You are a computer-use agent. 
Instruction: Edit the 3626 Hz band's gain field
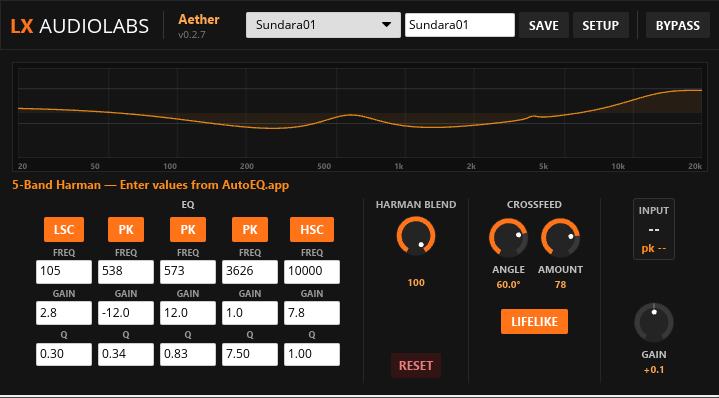tap(250, 313)
